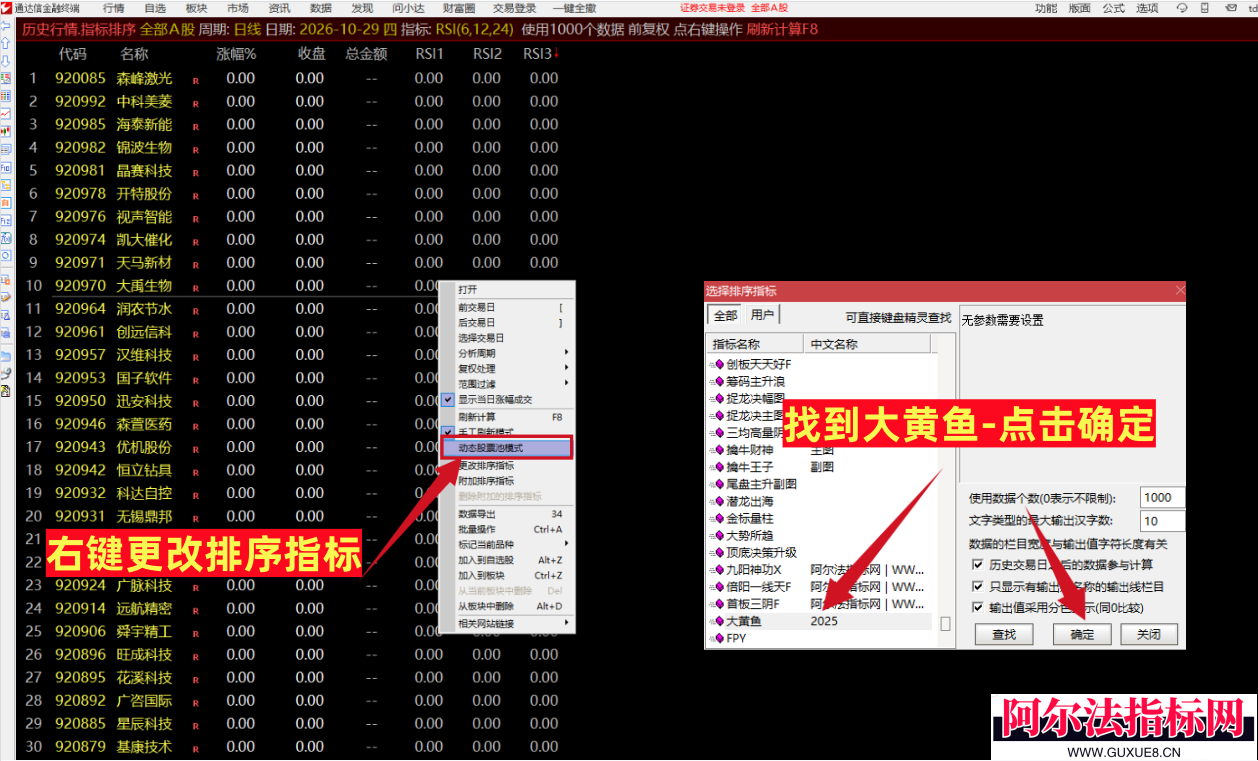Select 擒牛财神 in the indicator list
The height and width of the screenshot is (761, 1258).
(x=819, y=451)
